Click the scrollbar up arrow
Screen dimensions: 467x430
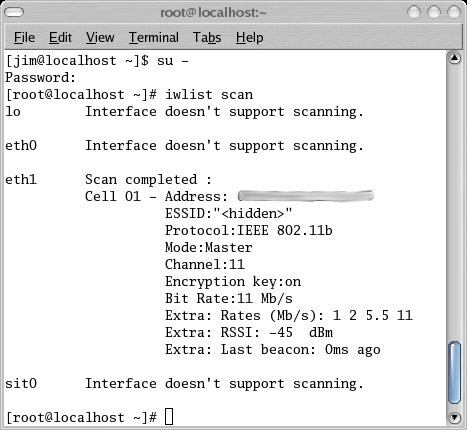pos(455,58)
